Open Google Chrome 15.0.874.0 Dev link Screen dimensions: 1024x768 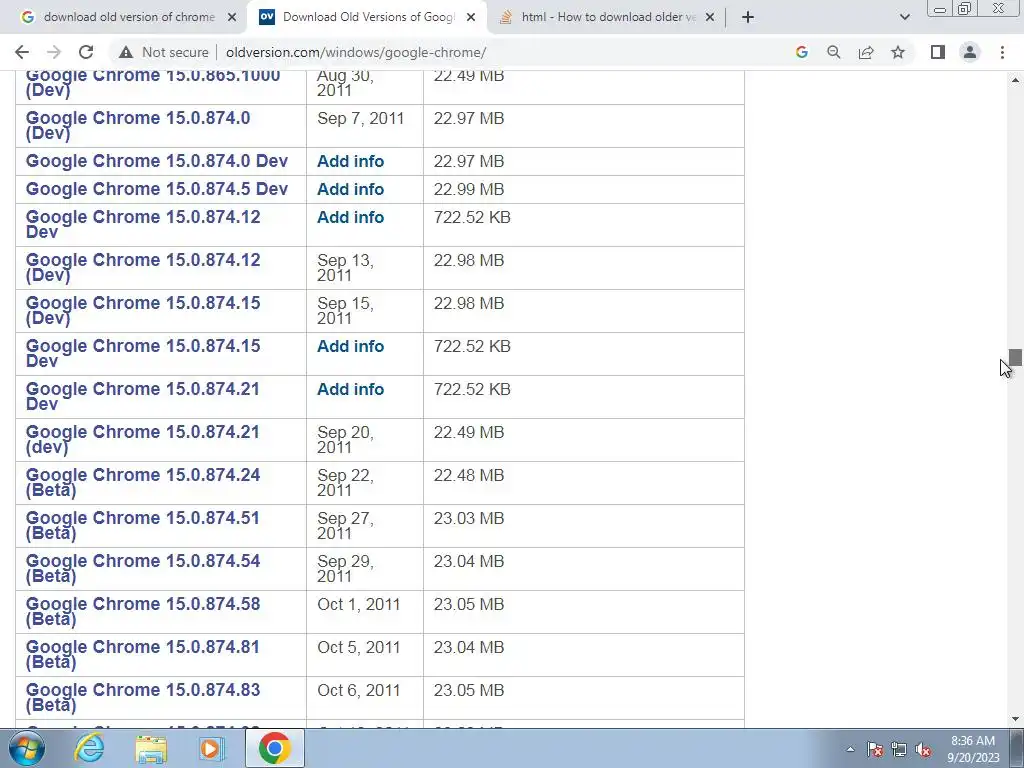pyautogui.click(x=157, y=161)
